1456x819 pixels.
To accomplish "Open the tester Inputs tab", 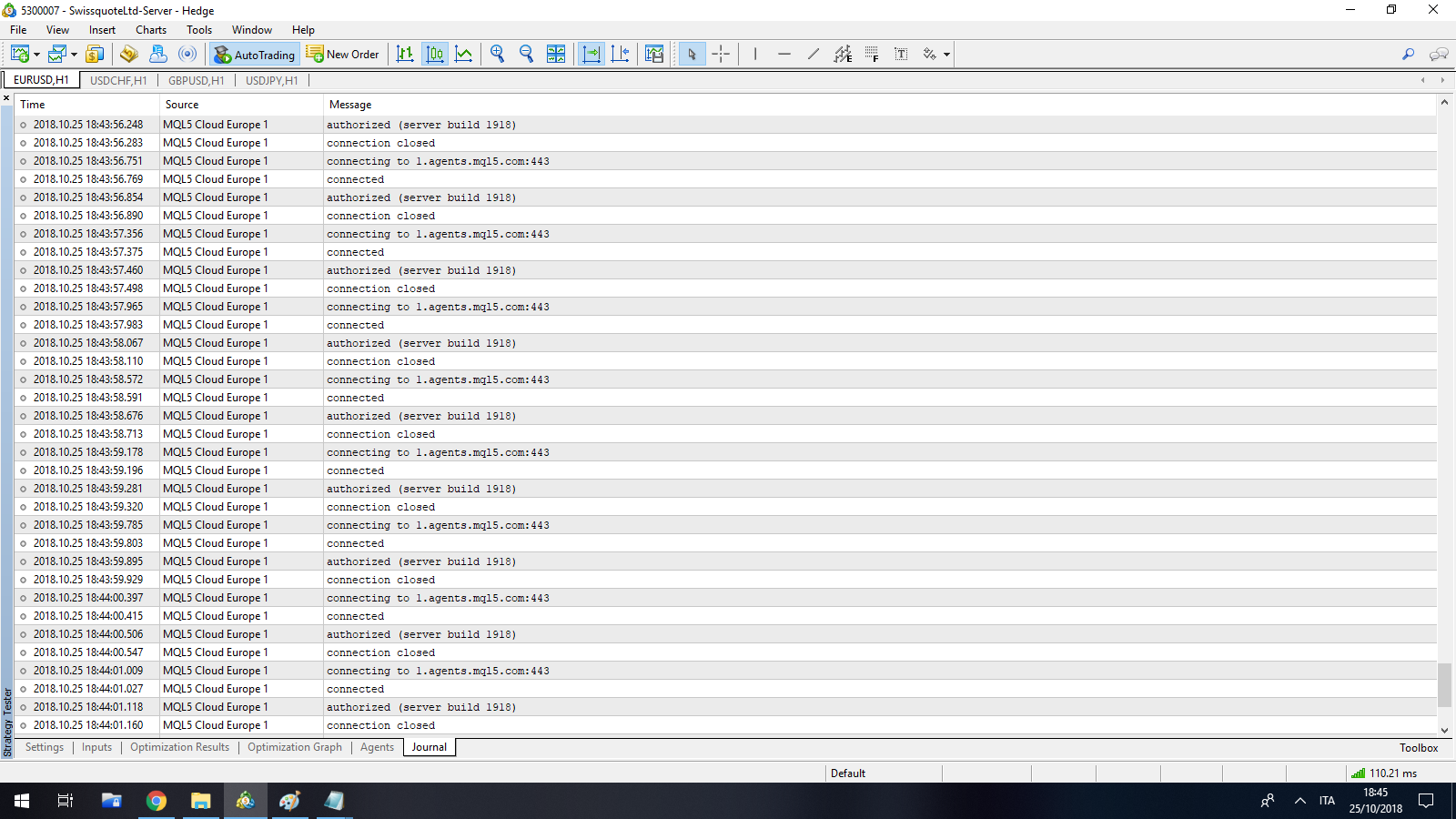I will coord(96,747).
